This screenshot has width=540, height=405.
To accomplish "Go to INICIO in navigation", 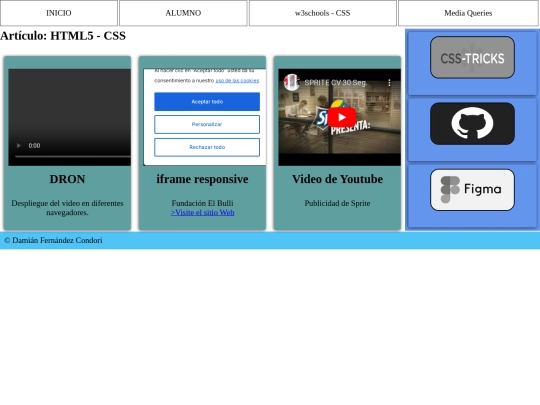I will [59, 13].
